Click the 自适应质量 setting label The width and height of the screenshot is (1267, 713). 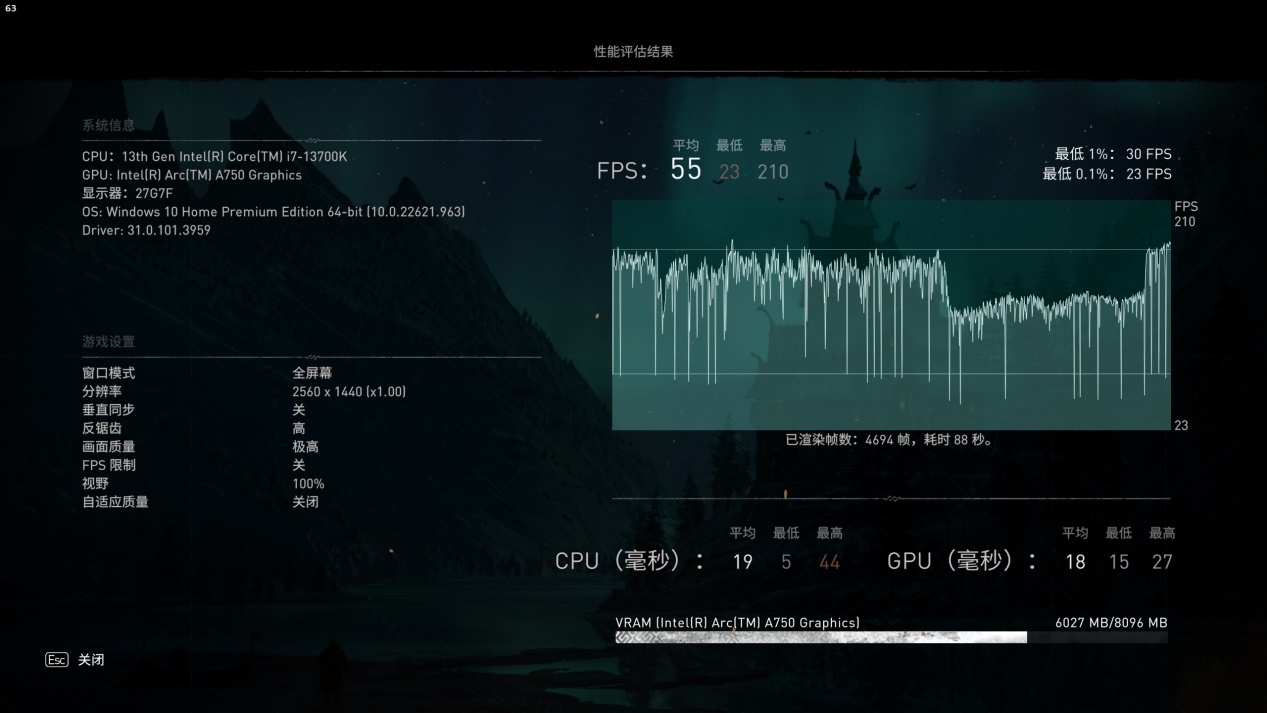(115, 502)
